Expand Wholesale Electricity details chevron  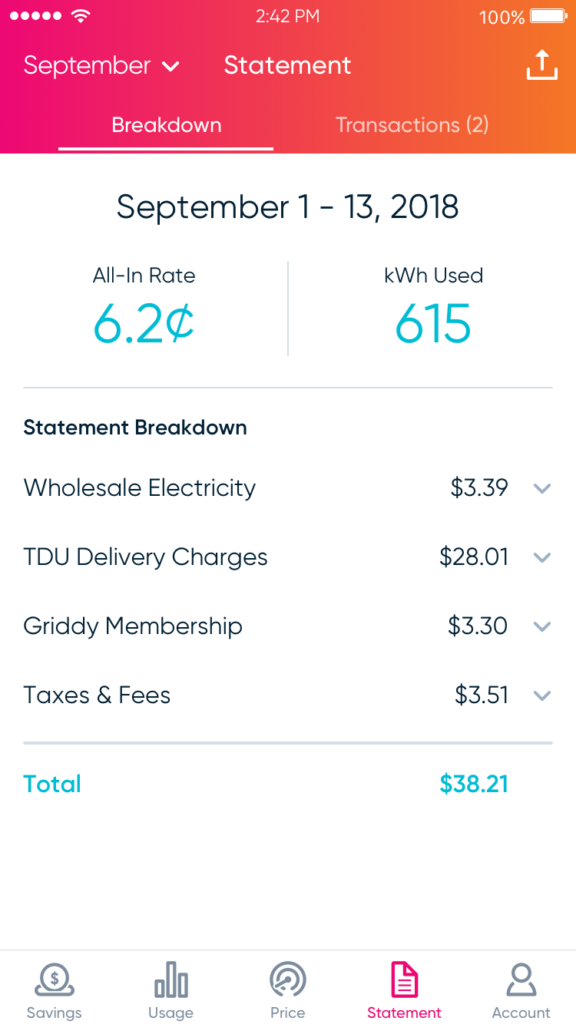pos(542,488)
